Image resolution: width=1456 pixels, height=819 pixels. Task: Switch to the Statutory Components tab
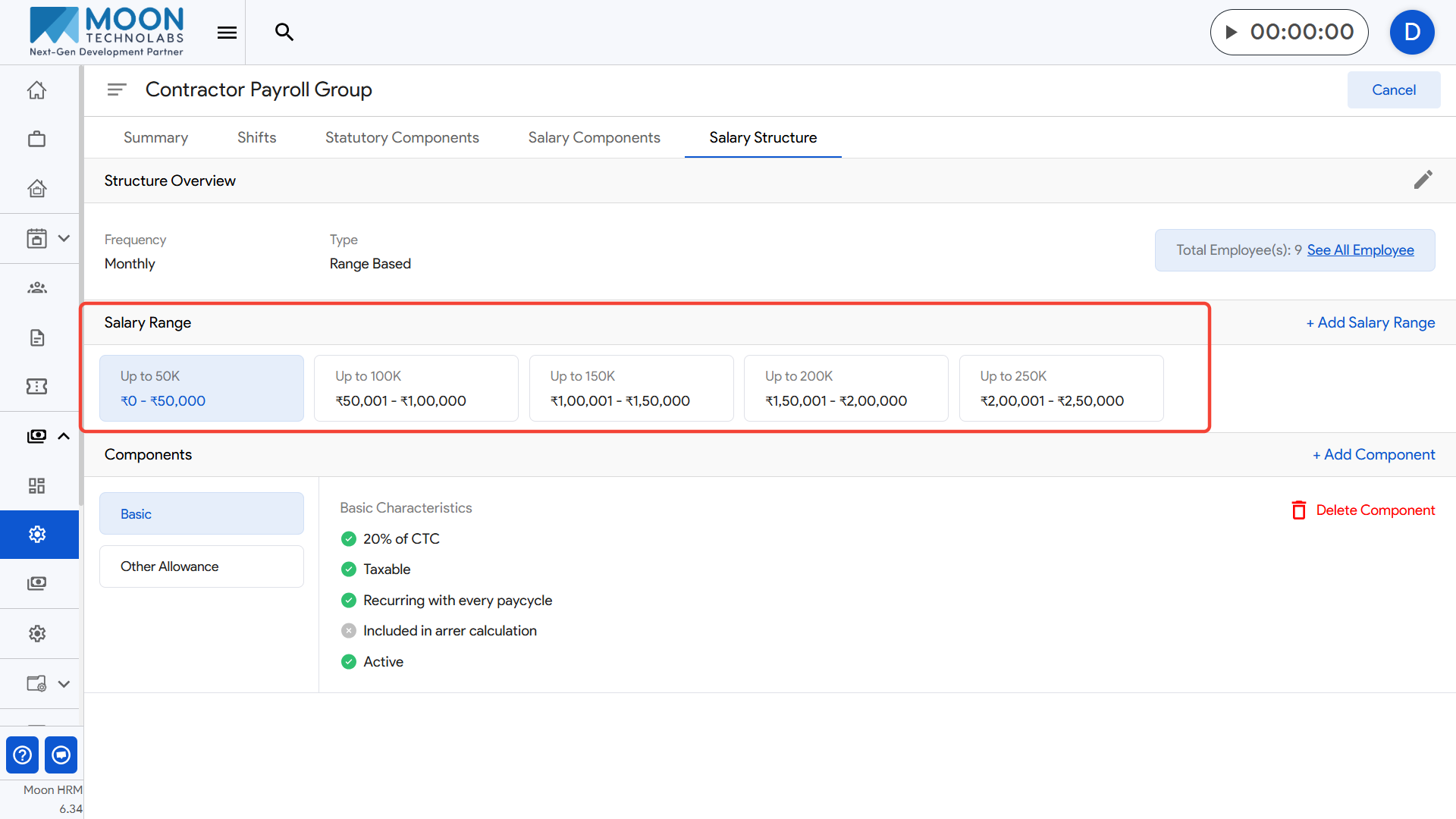tap(402, 137)
